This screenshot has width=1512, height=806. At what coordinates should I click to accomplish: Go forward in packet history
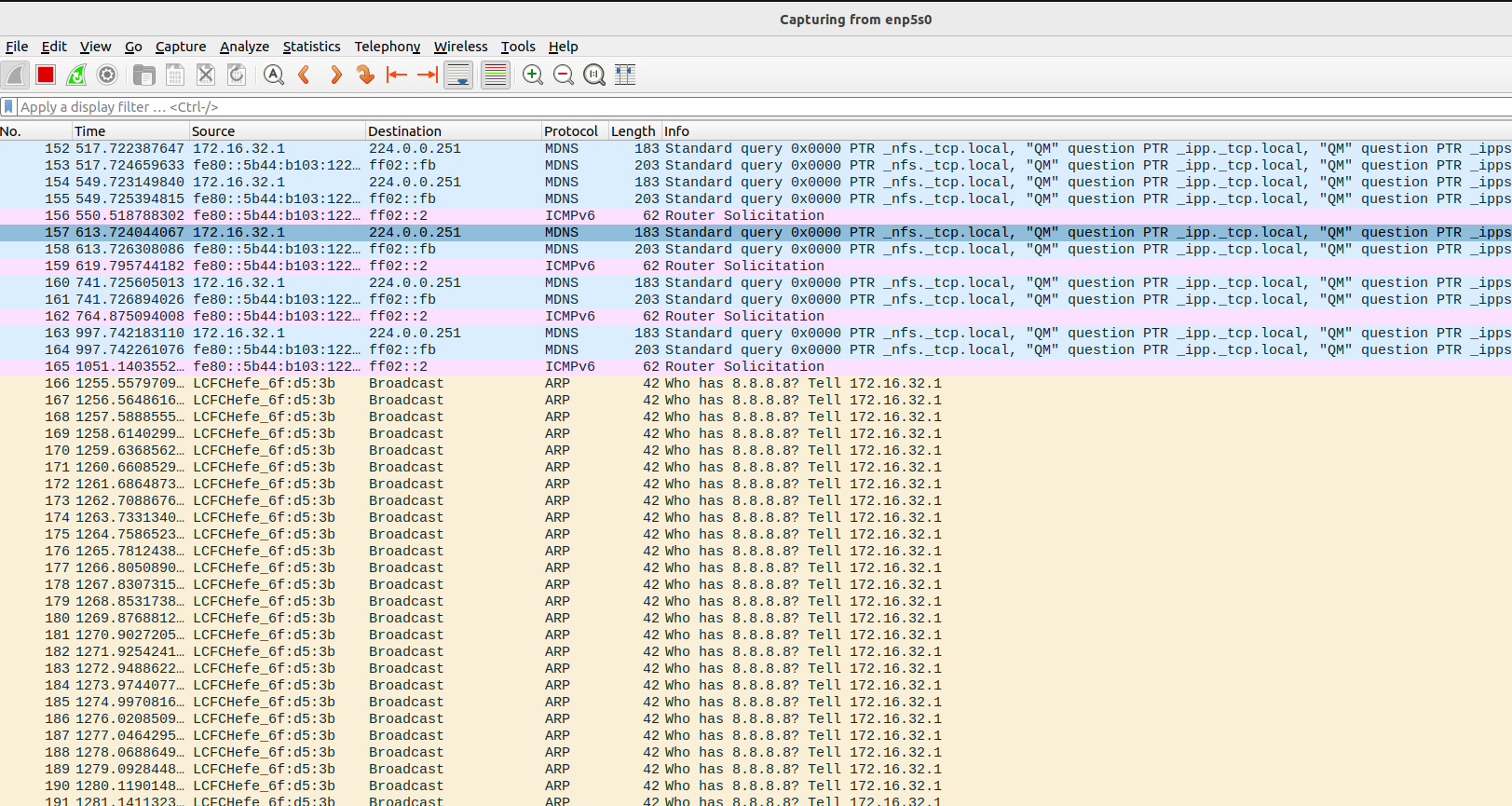click(335, 75)
